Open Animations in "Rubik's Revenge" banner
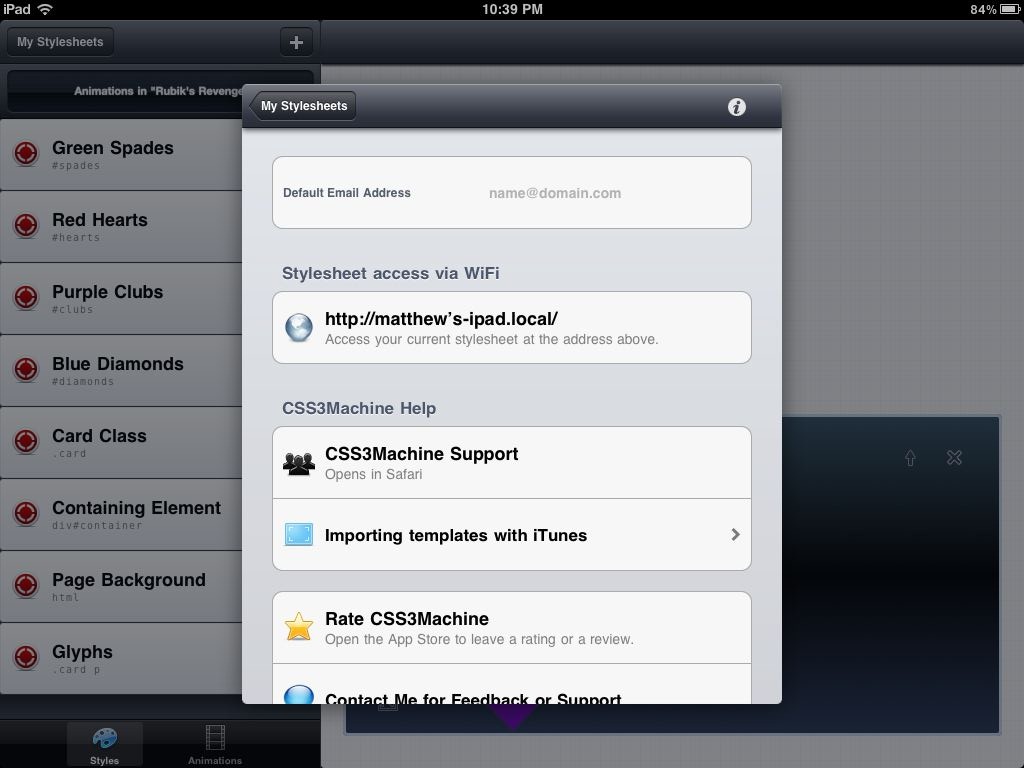The image size is (1024, 768). pyautogui.click(x=159, y=91)
